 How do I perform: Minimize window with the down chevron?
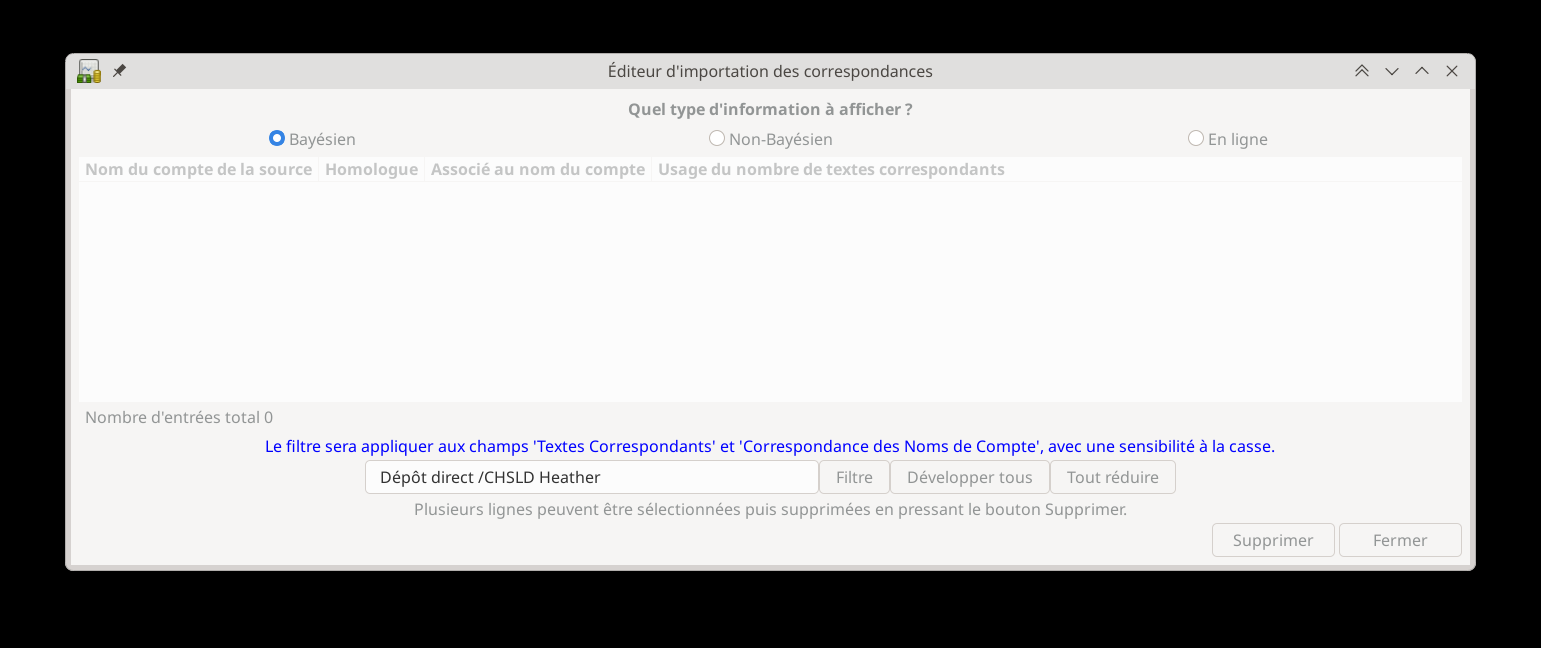pyautogui.click(x=1391, y=71)
